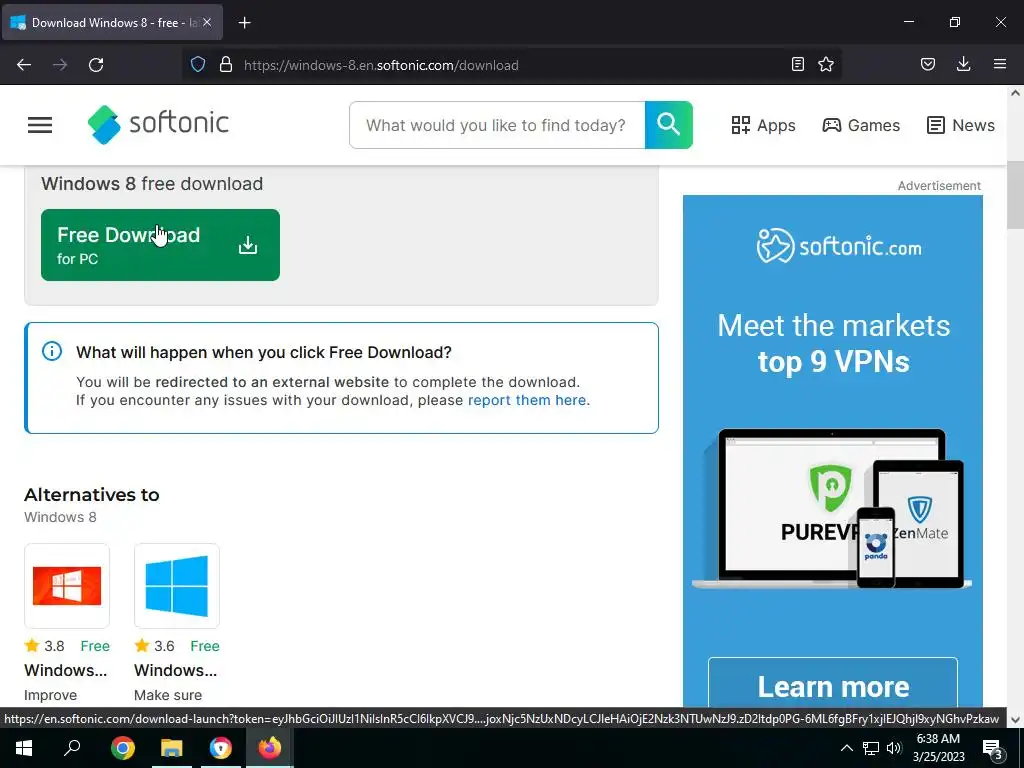The height and width of the screenshot is (768, 1024).
Task: Click the address bar URL
Action: click(x=381, y=65)
